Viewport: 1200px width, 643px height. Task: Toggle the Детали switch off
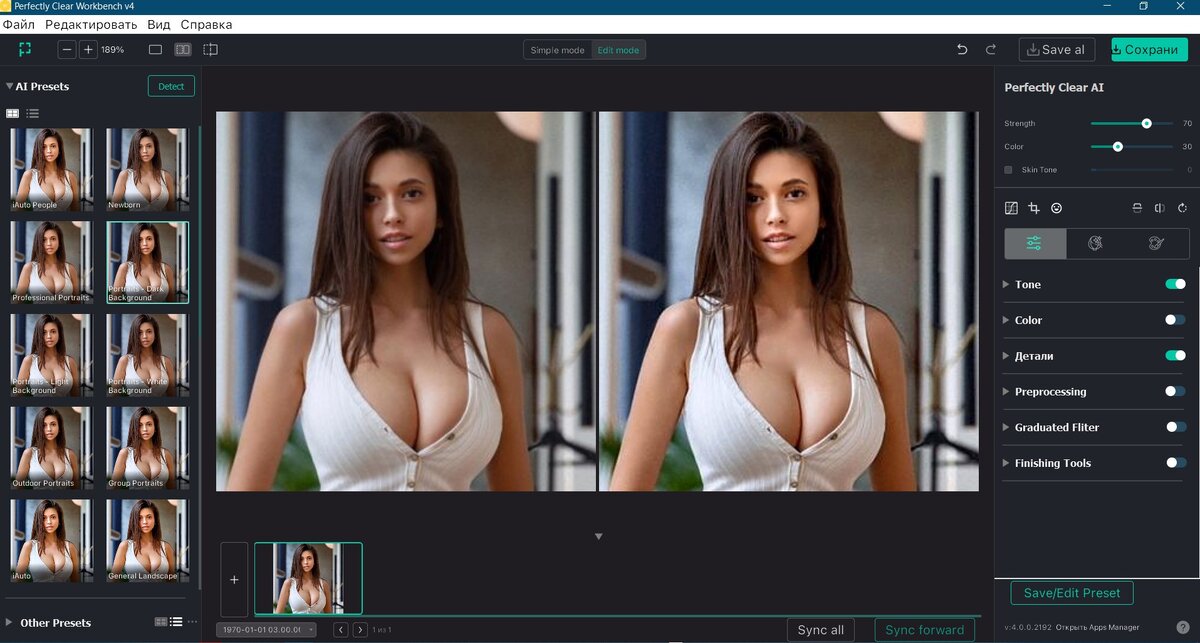tap(1175, 355)
